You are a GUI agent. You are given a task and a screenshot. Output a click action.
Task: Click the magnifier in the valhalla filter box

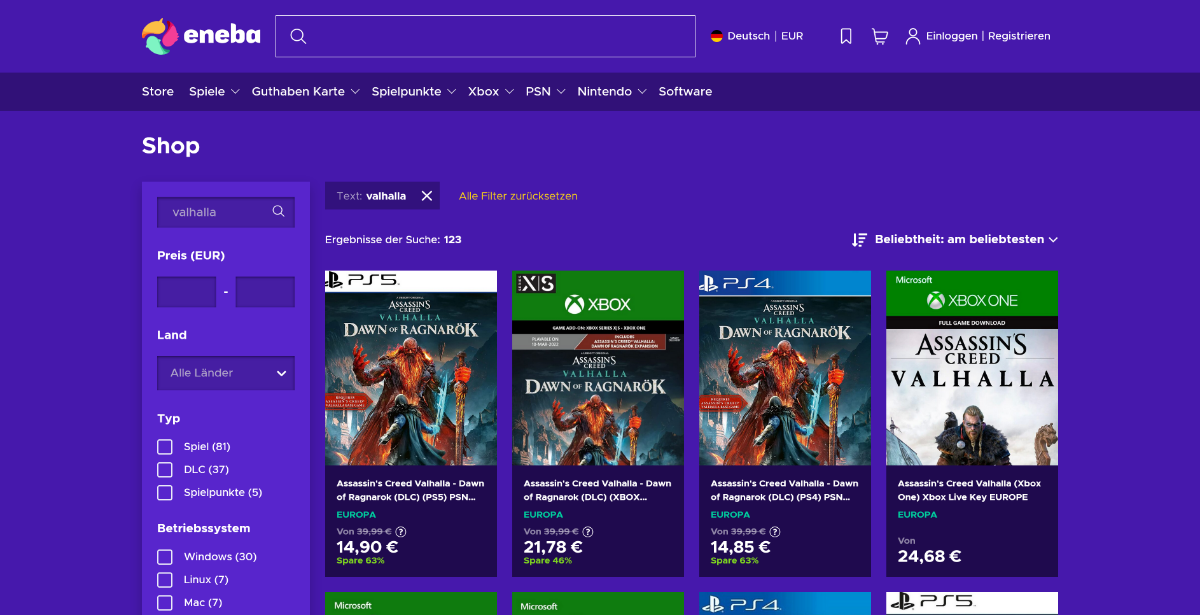point(279,212)
